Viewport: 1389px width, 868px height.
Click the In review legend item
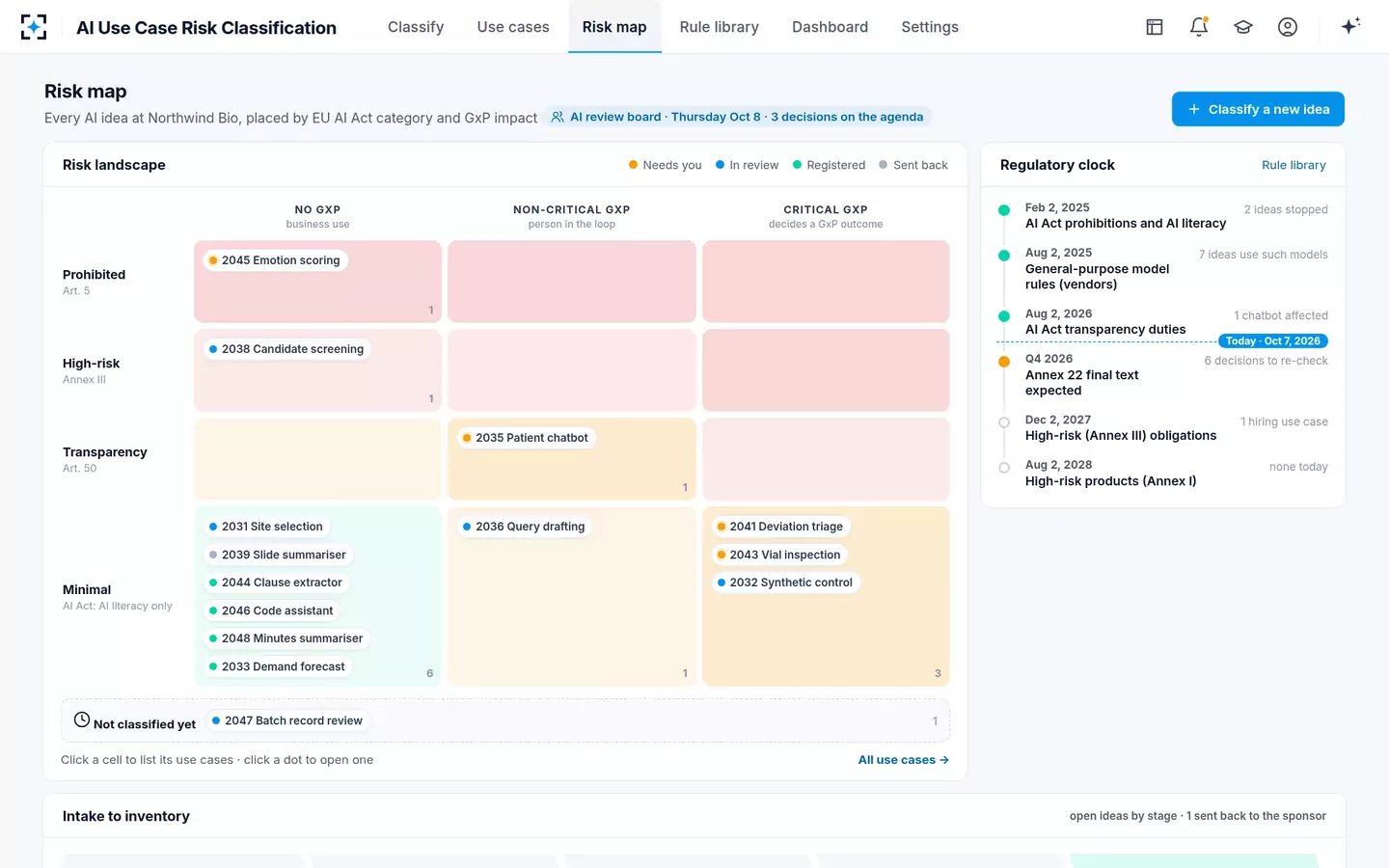click(x=747, y=165)
